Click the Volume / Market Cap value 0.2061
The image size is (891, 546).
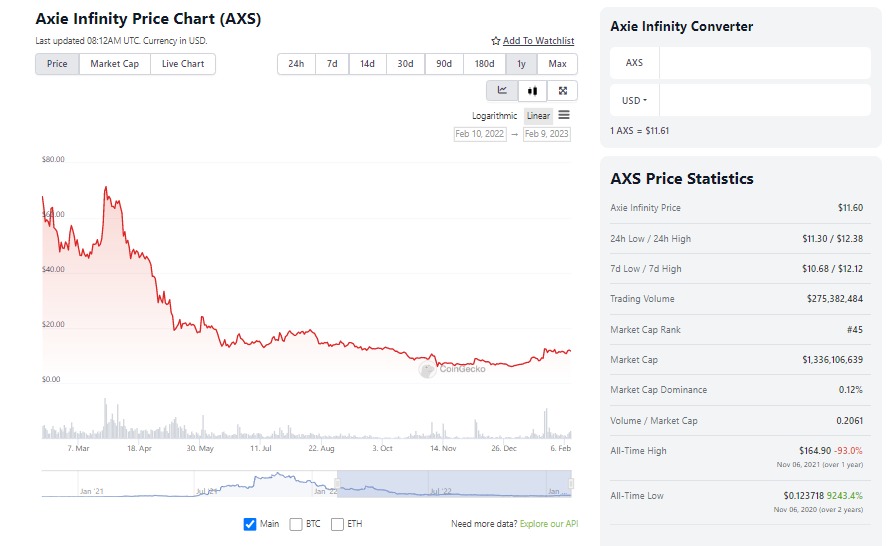(x=850, y=420)
